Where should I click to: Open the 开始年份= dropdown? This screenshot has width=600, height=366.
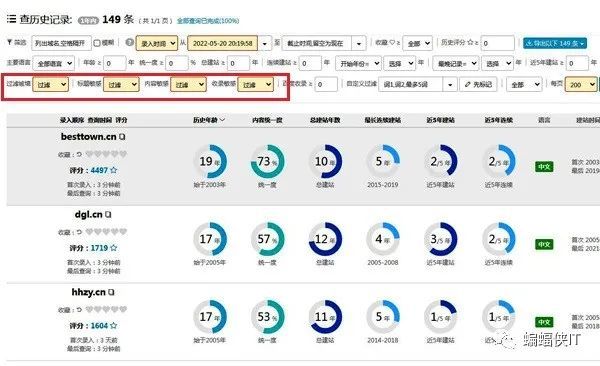(358, 63)
